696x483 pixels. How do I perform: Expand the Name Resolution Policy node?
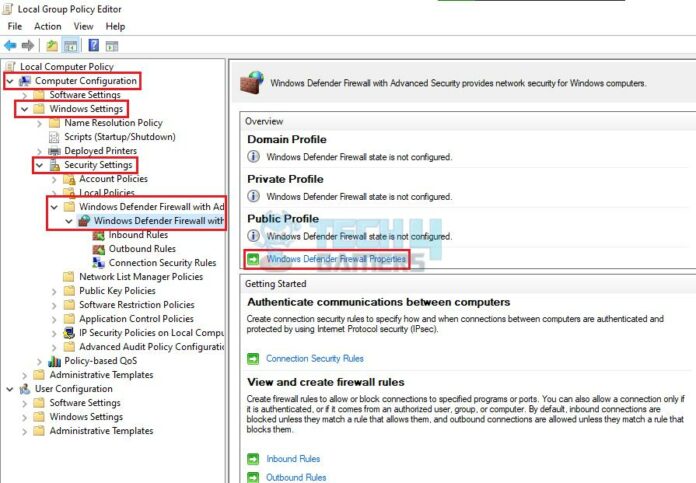pos(40,123)
